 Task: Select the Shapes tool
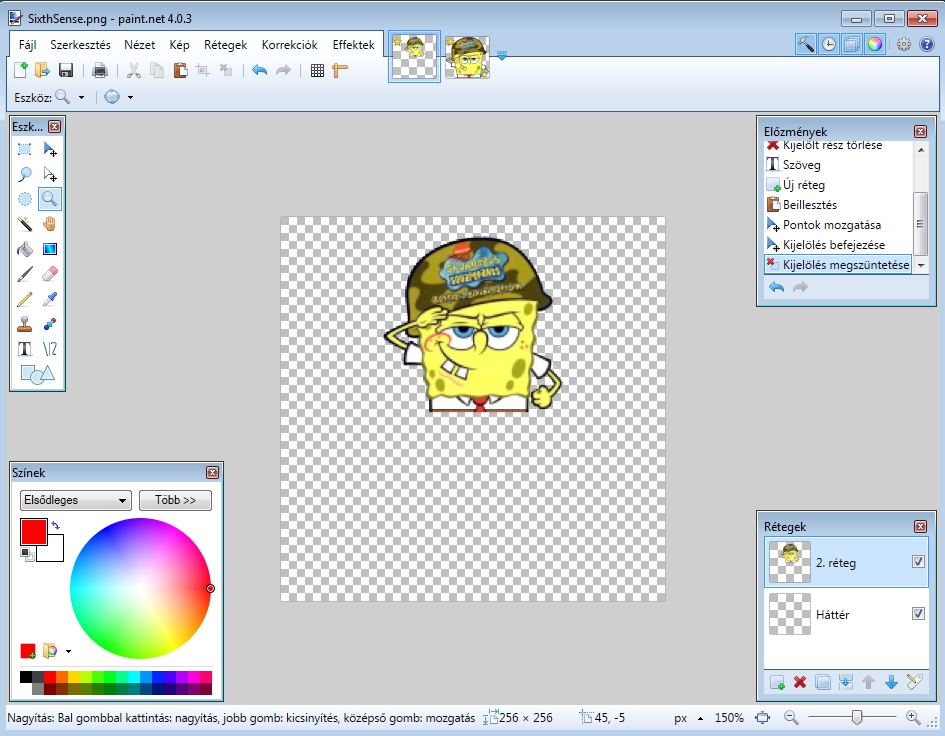tap(37, 374)
